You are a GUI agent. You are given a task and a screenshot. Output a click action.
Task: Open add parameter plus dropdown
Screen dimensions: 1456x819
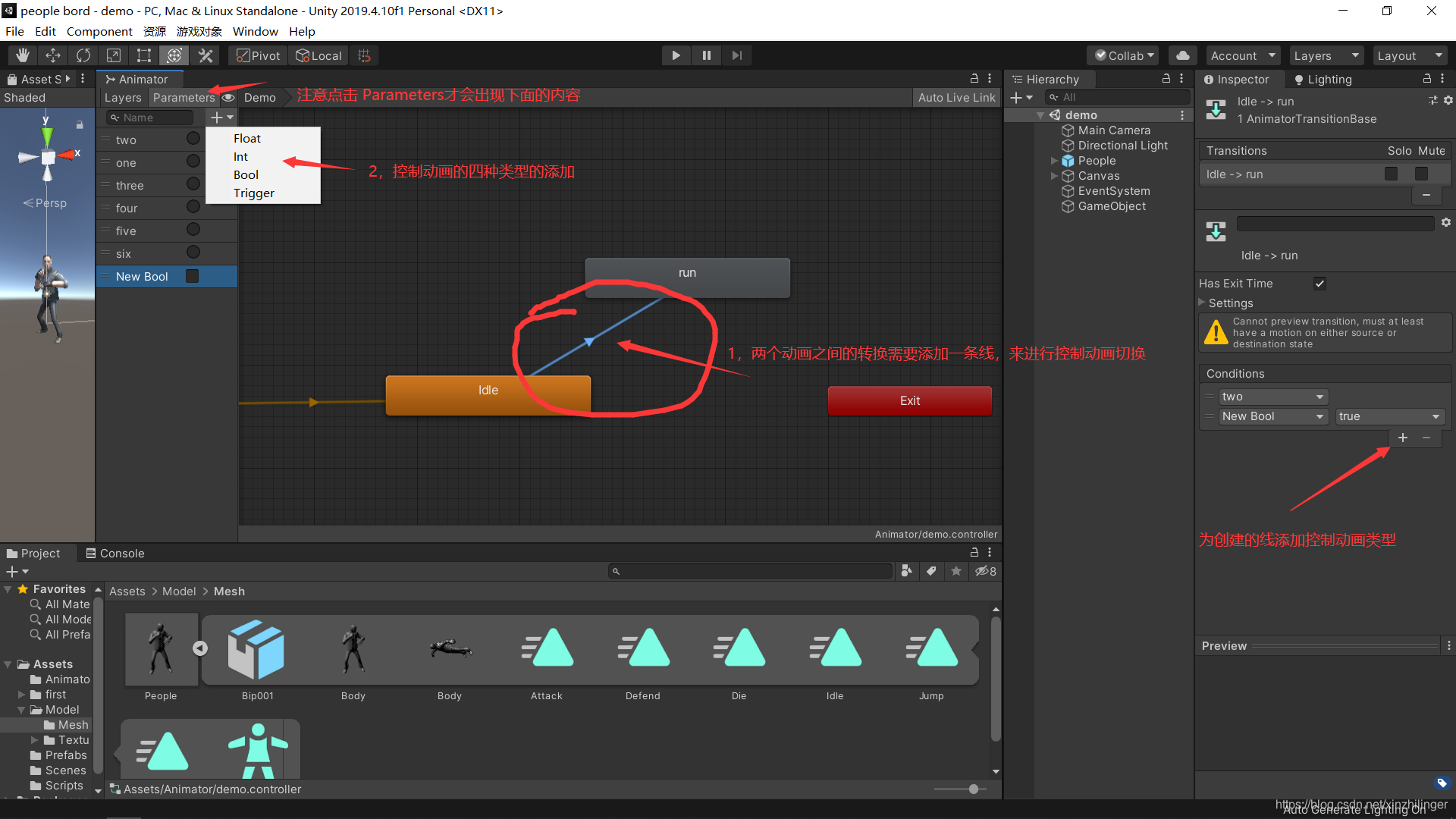(x=222, y=118)
